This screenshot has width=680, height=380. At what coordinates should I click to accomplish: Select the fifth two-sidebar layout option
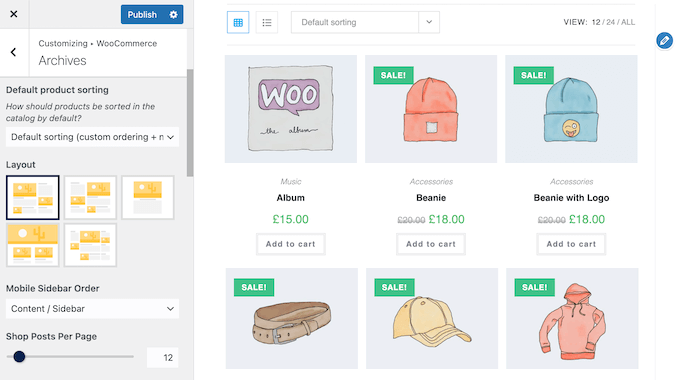90,245
